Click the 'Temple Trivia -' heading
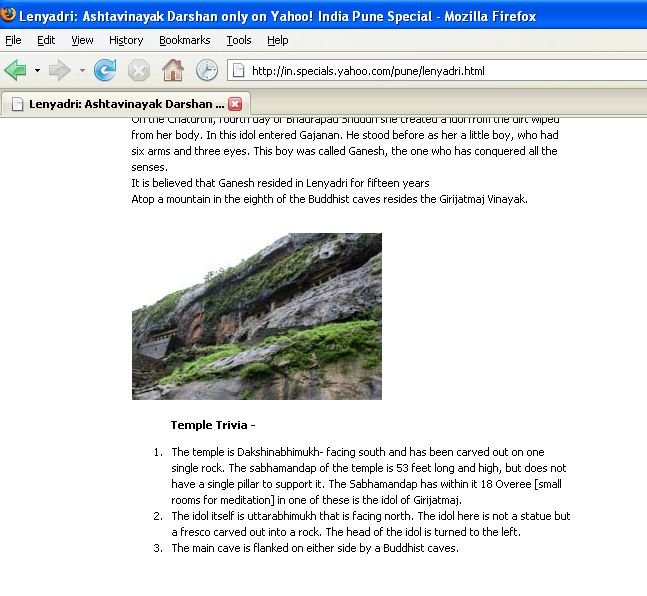 213,425
